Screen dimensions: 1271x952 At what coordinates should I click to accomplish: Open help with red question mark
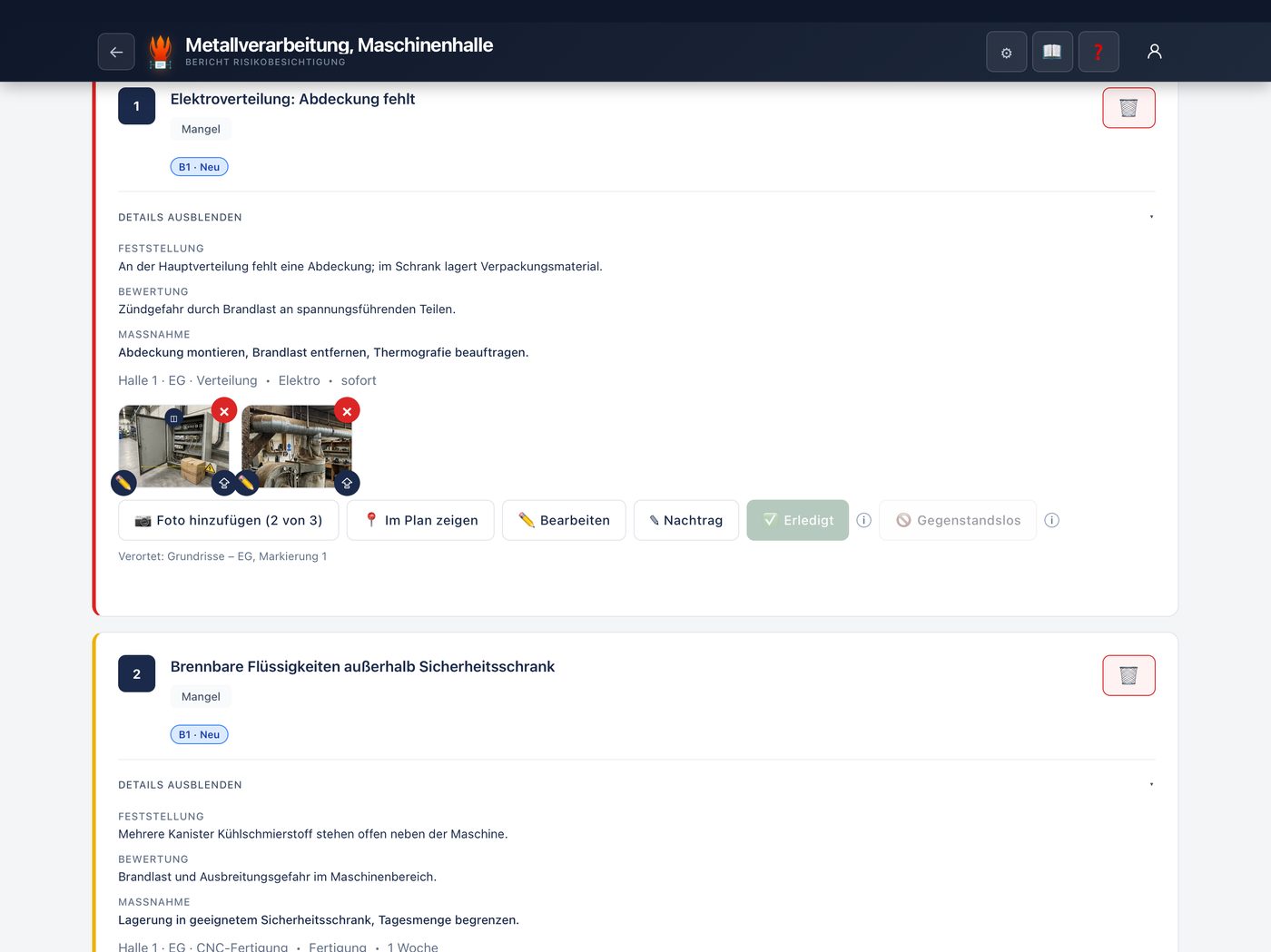coord(1099,52)
